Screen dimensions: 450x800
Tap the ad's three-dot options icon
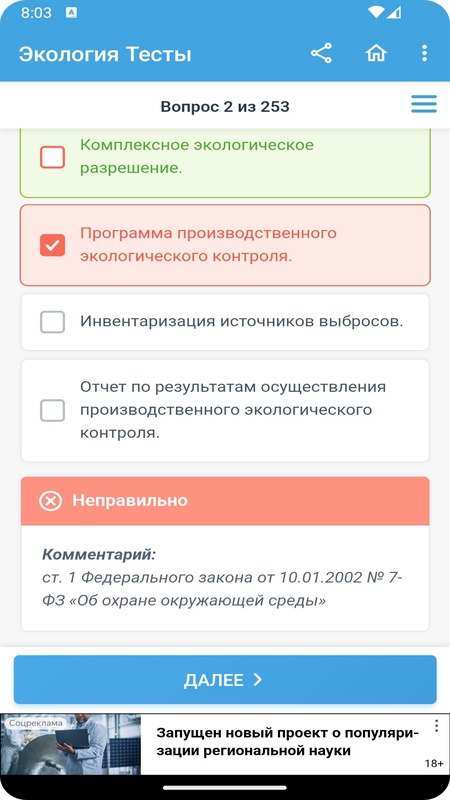[436, 726]
